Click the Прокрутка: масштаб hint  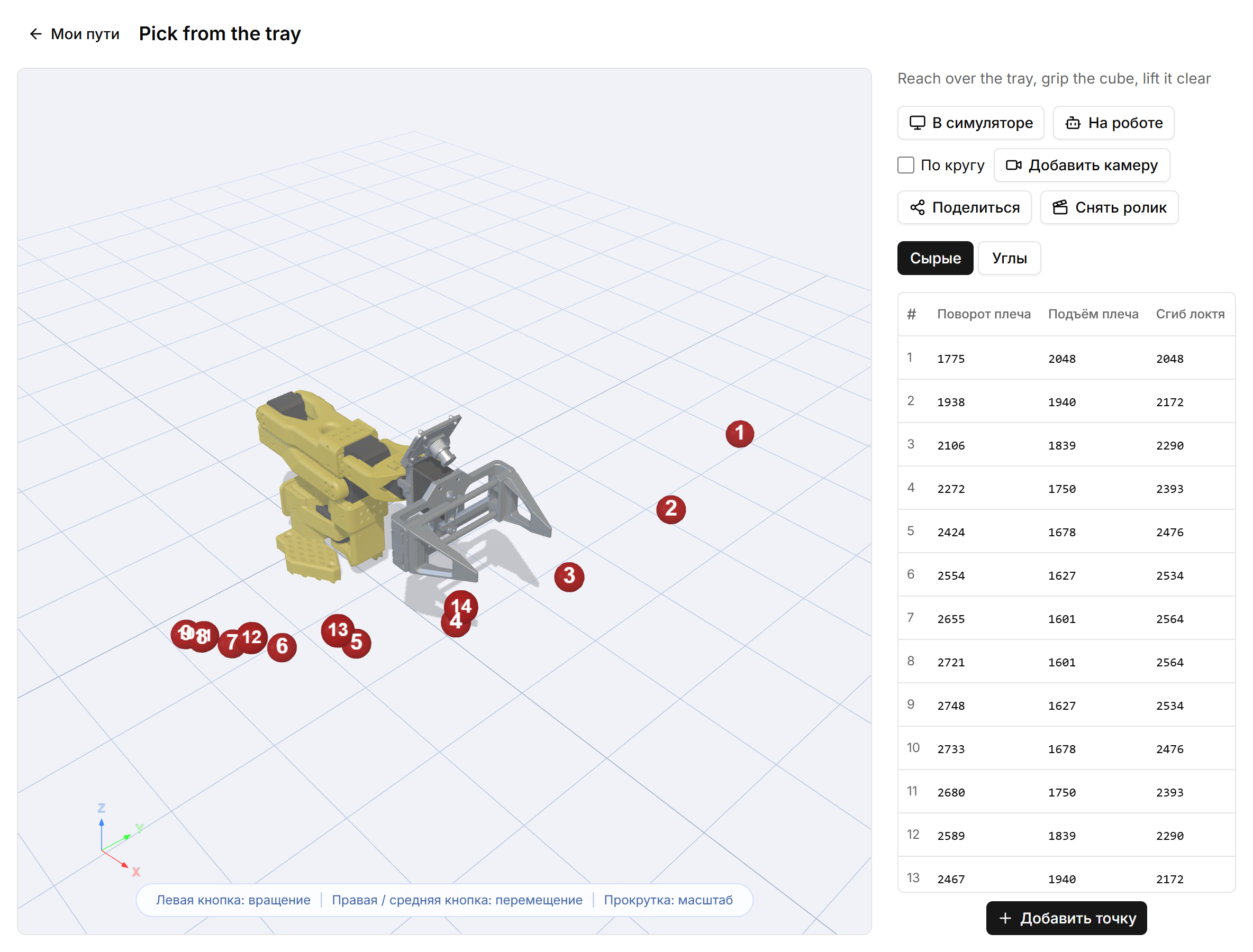click(668, 900)
